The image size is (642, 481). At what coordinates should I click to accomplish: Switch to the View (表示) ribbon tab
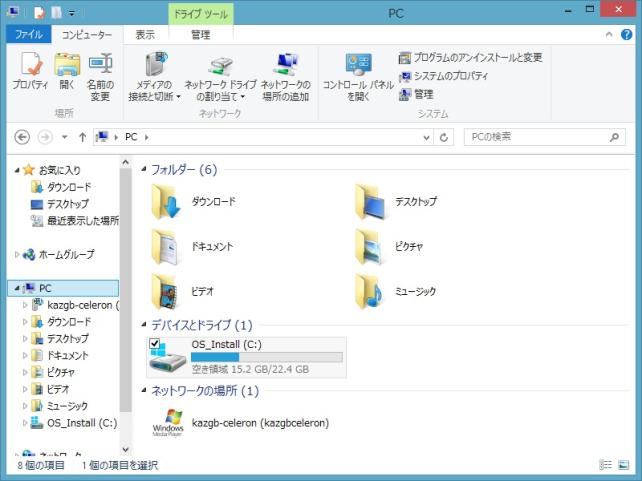click(145, 35)
